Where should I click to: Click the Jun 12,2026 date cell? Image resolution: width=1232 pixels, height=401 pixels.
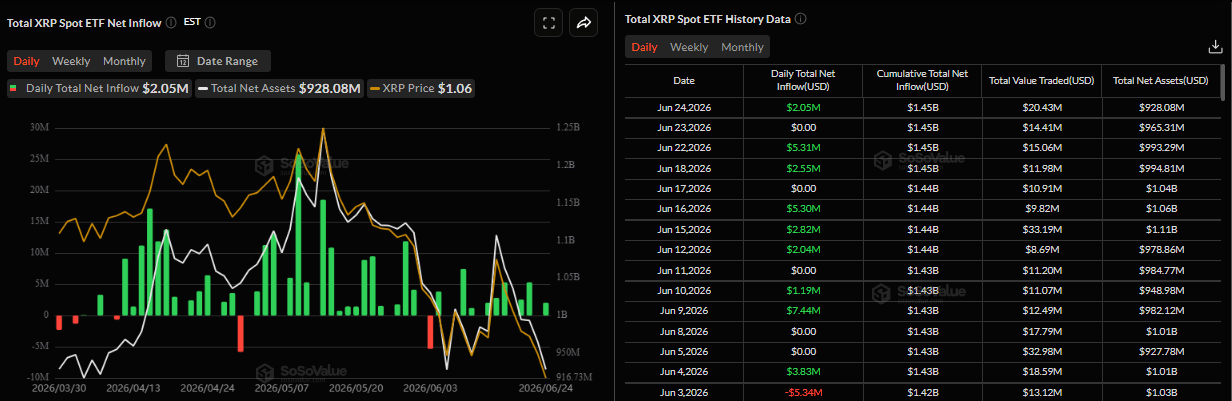pos(684,249)
